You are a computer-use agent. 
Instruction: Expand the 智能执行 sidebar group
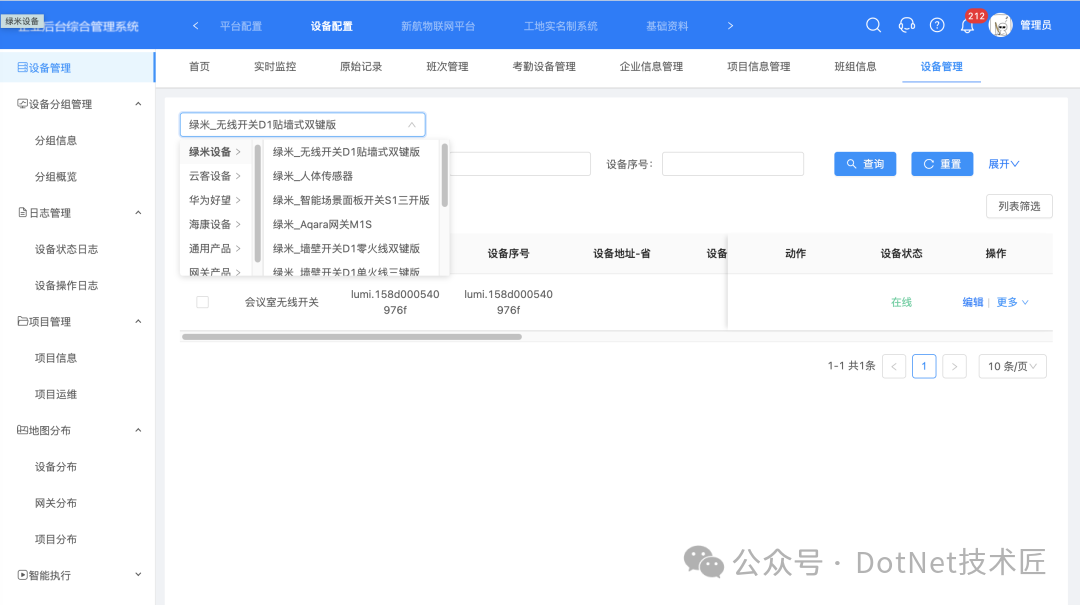click(138, 575)
